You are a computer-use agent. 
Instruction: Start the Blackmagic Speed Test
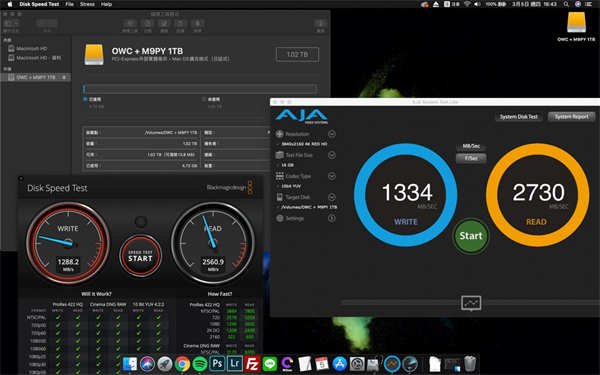[x=140, y=256]
